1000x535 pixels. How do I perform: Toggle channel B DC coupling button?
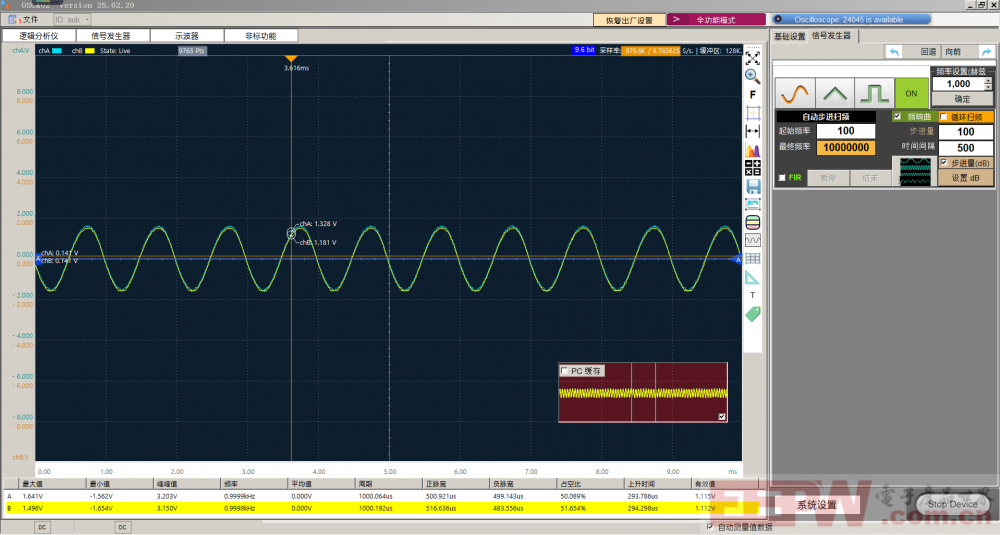(x=122, y=527)
